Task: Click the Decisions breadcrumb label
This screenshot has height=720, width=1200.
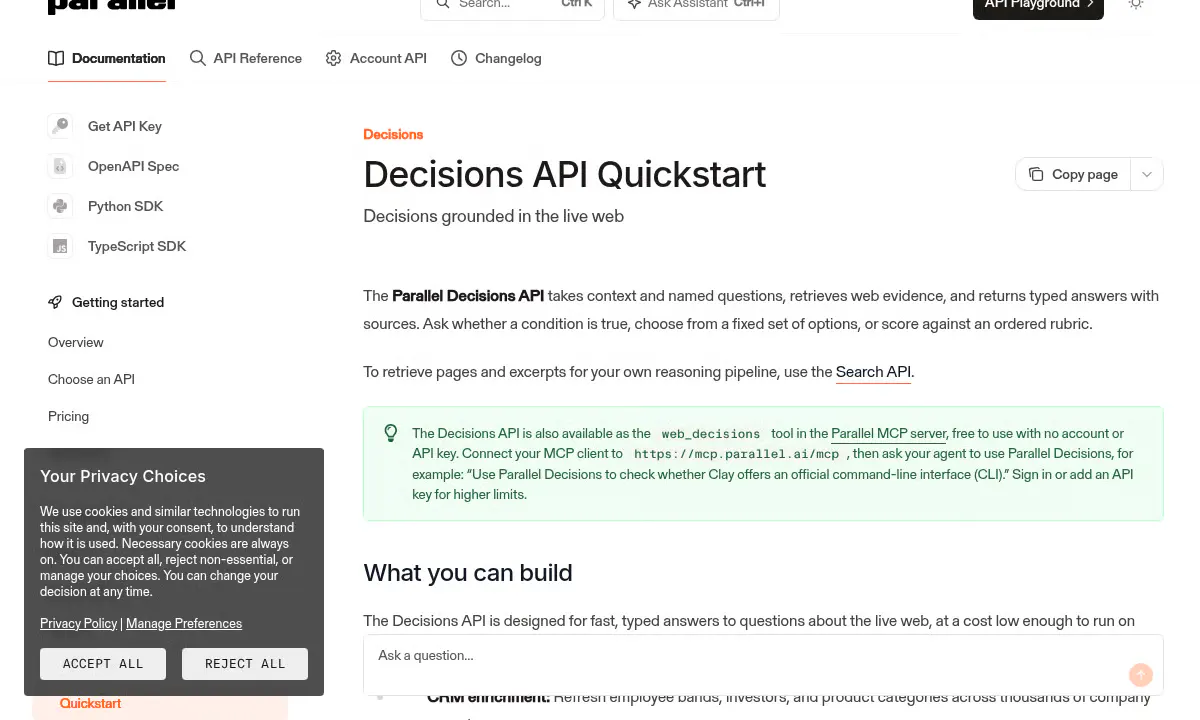Action: tap(393, 134)
